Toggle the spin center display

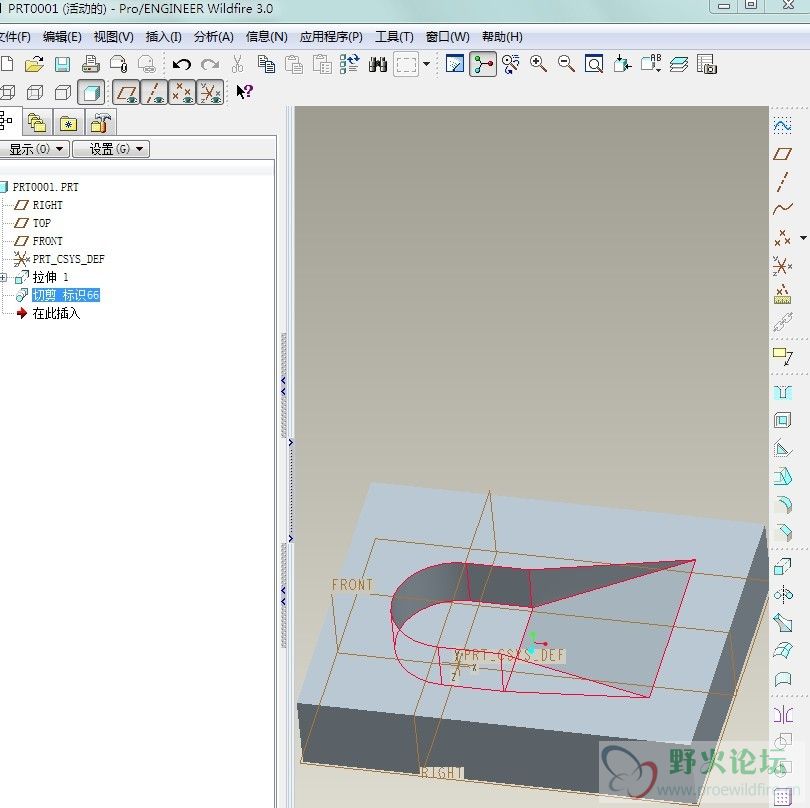pyautogui.click(x=482, y=65)
